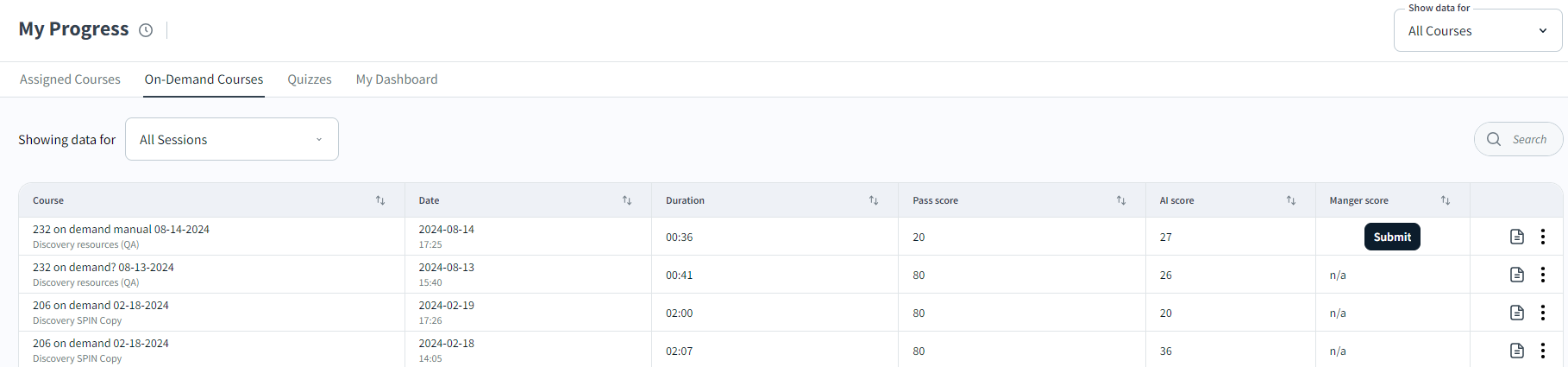This screenshot has width=1568, height=367.
Task: Switch to Quizzes tab
Action: tap(309, 79)
